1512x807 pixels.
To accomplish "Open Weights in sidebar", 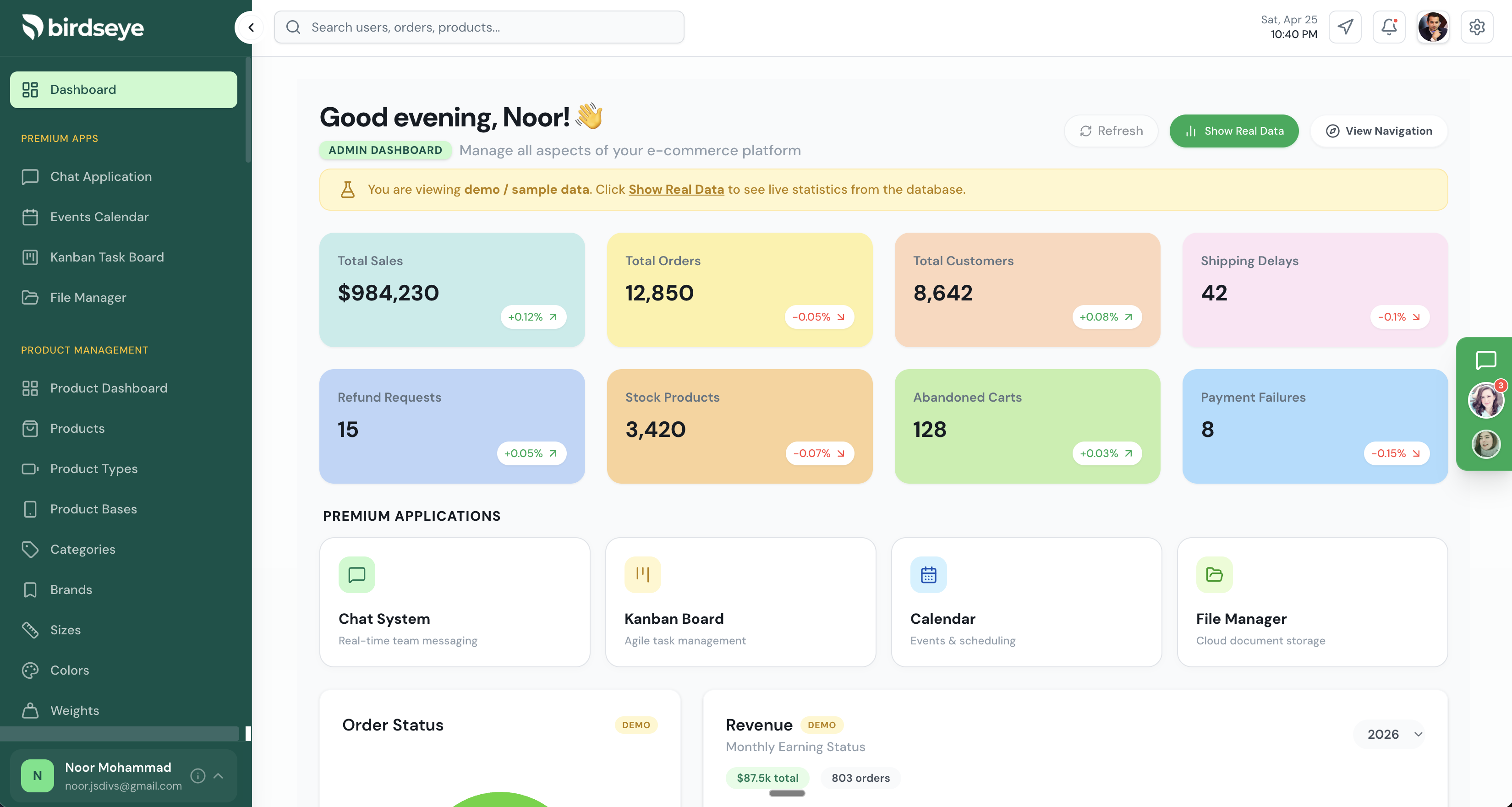I will tap(123, 711).
